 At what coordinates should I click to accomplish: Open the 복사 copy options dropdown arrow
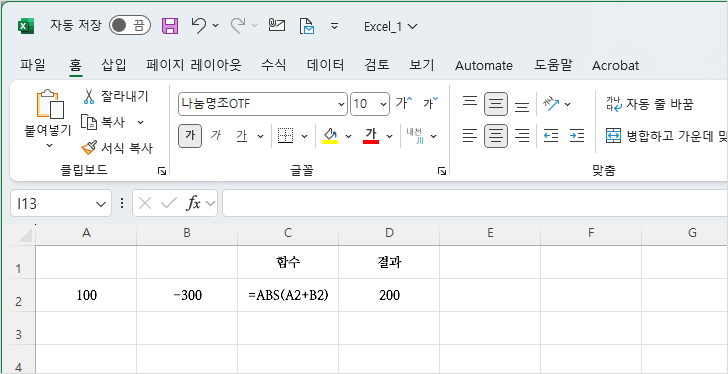pos(140,123)
